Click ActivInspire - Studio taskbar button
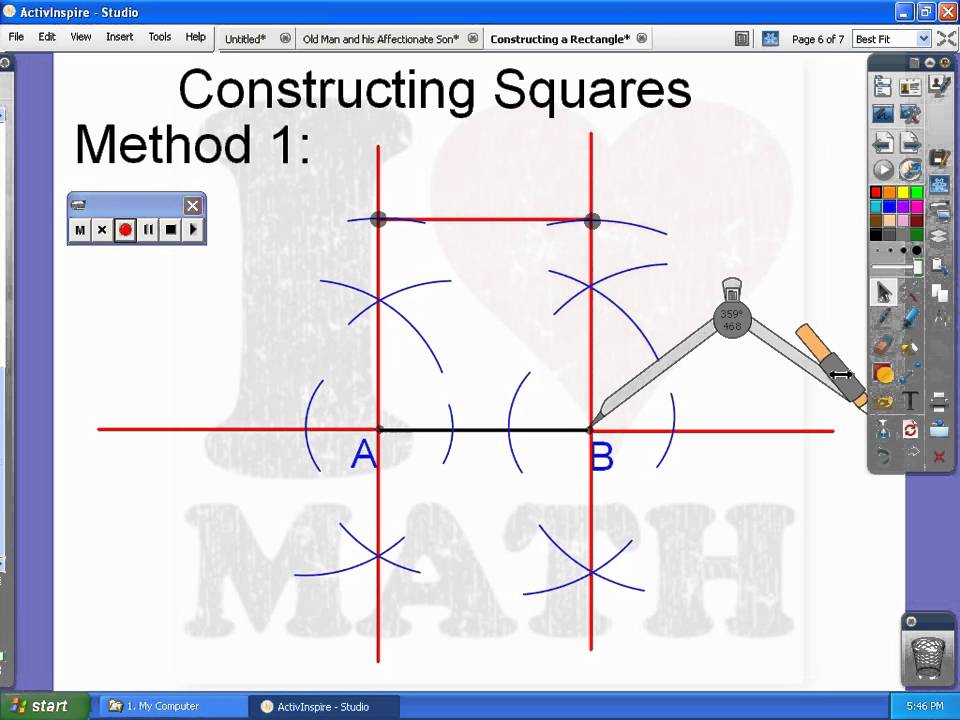The height and width of the screenshot is (720, 960). (x=324, y=707)
